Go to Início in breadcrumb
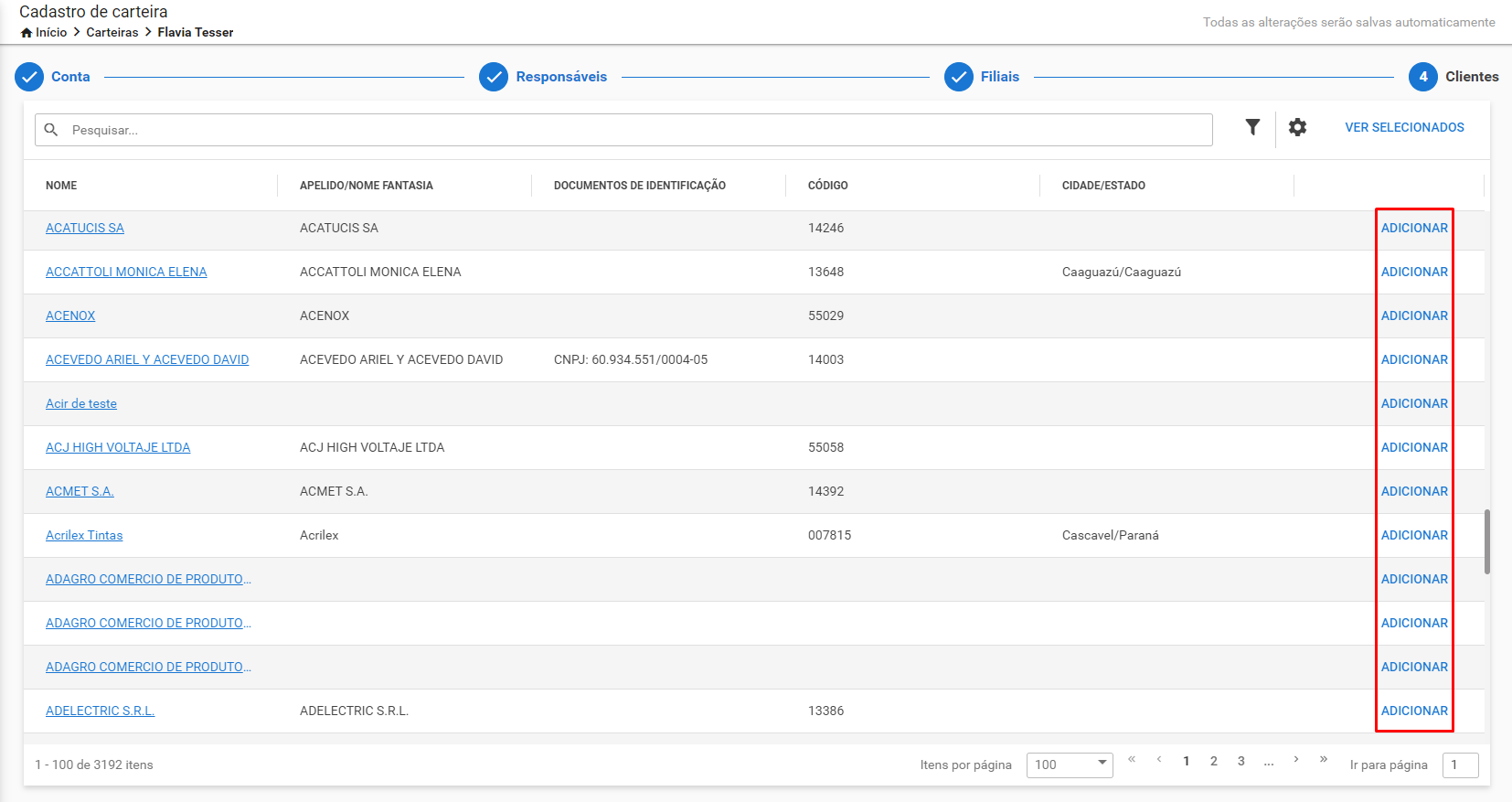Viewport: 1512px width, 802px height. coord(51,32)
